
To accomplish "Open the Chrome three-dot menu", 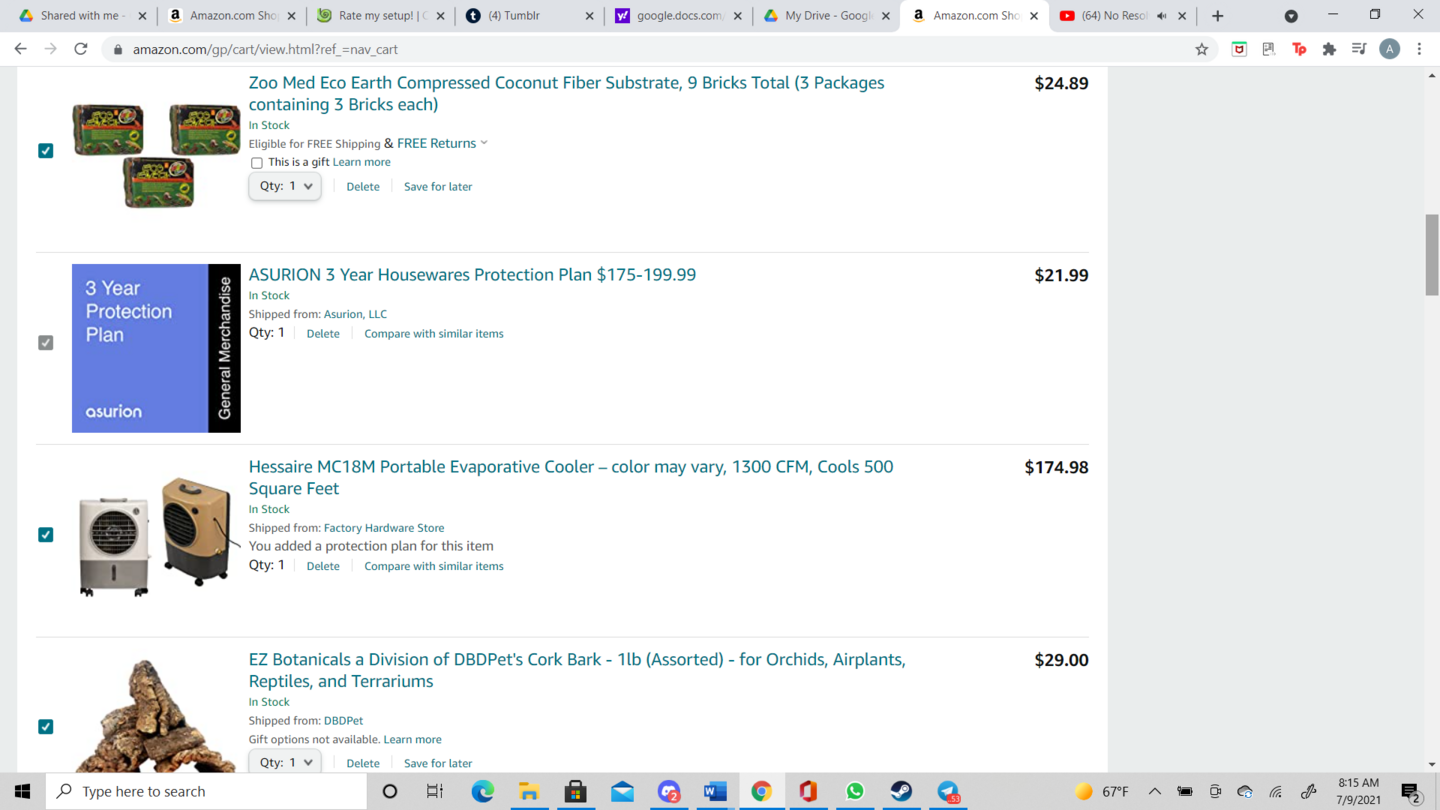I will point(1419,49).
